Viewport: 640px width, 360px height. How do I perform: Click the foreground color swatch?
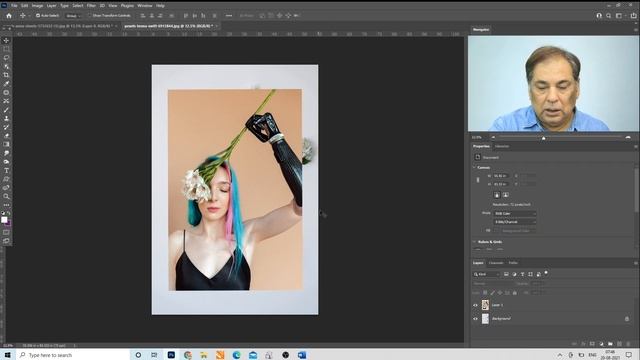(x=4, y=220)
